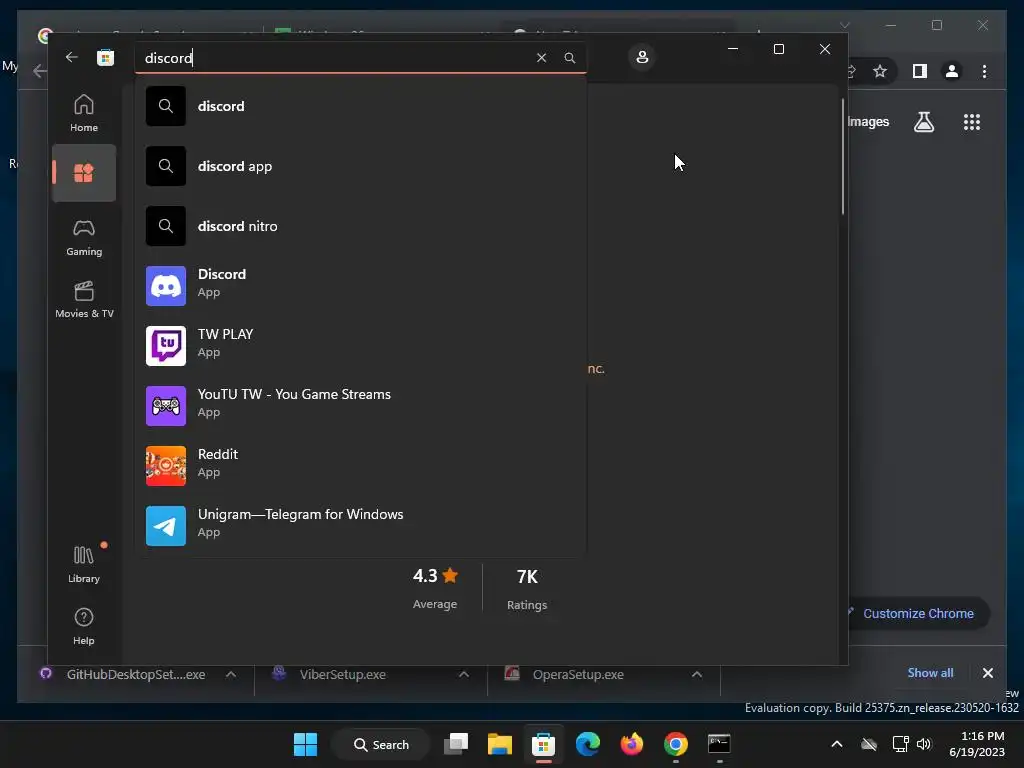Select the 'discord app' search suggestion
The height and width of the screenshot is (768, 1024).
(x=360, y=166)
